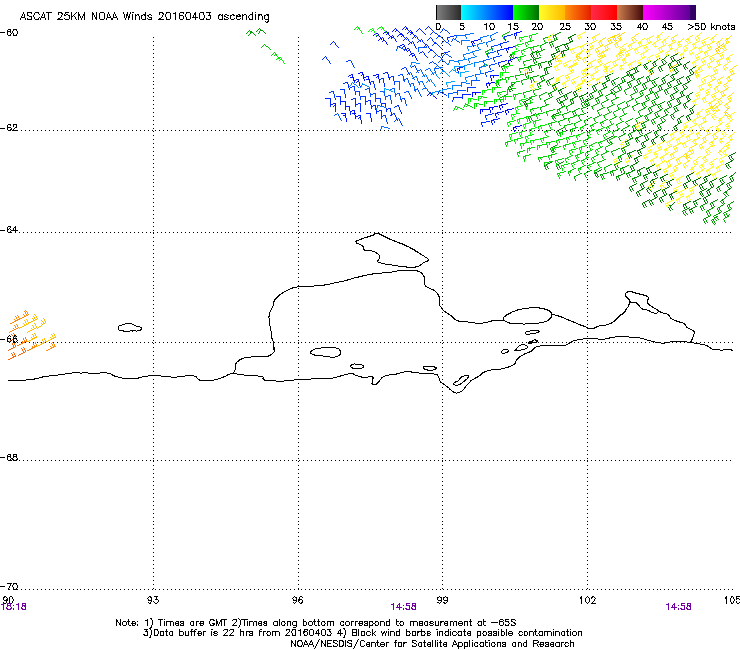
Task: Click the '25' legend scale label
Action: (564, 27)
